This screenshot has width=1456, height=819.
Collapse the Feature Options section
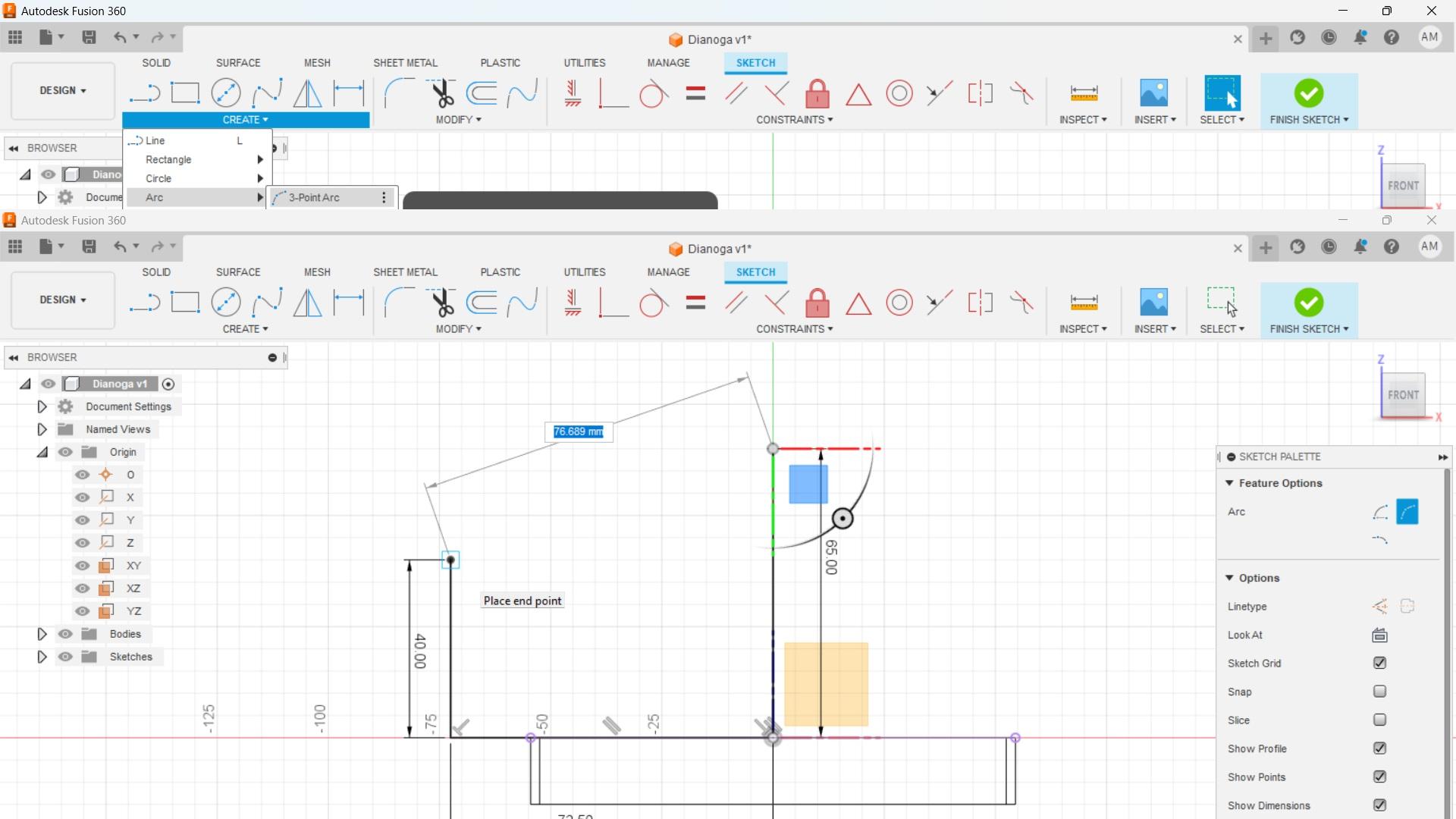pyautogui.click(x=1229, y=483)
